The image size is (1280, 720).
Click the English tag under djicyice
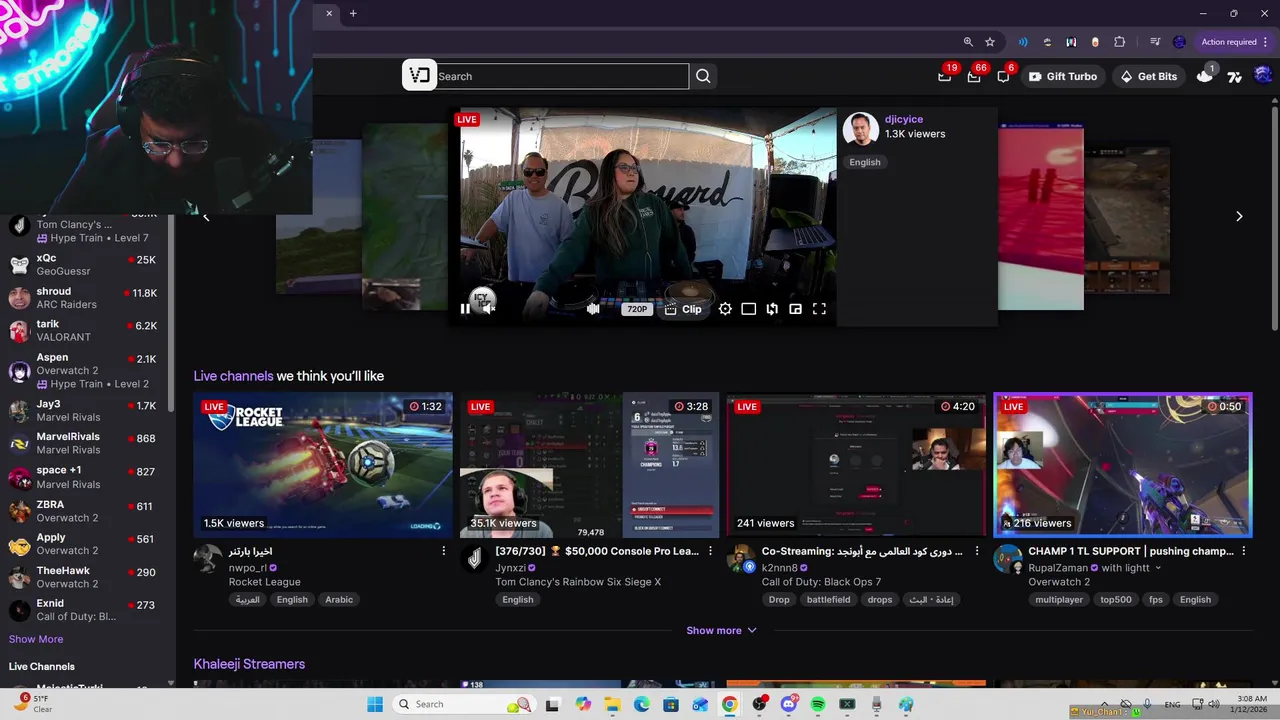865,162
